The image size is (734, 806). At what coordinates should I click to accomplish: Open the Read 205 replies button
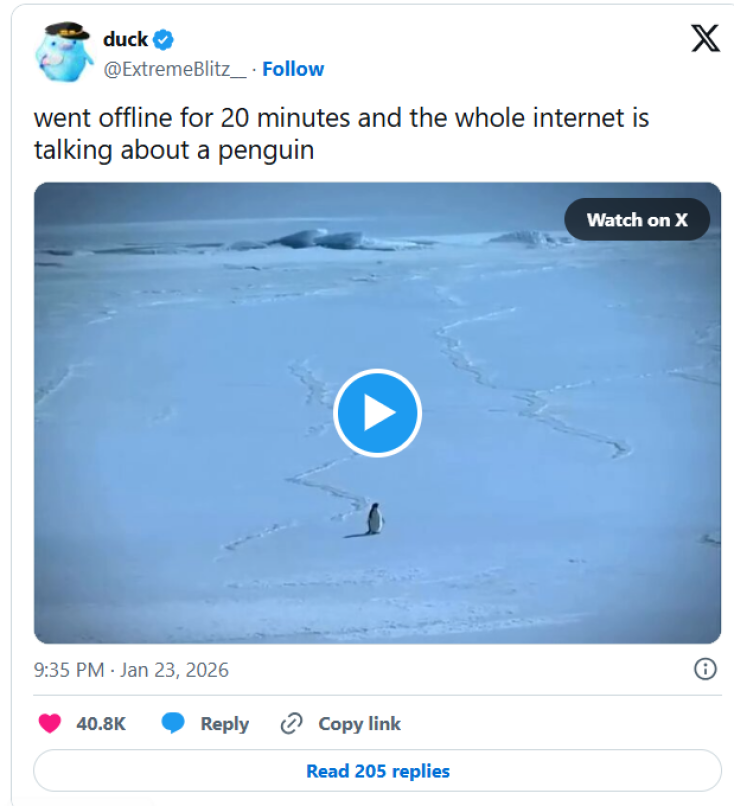click(377, 771)
